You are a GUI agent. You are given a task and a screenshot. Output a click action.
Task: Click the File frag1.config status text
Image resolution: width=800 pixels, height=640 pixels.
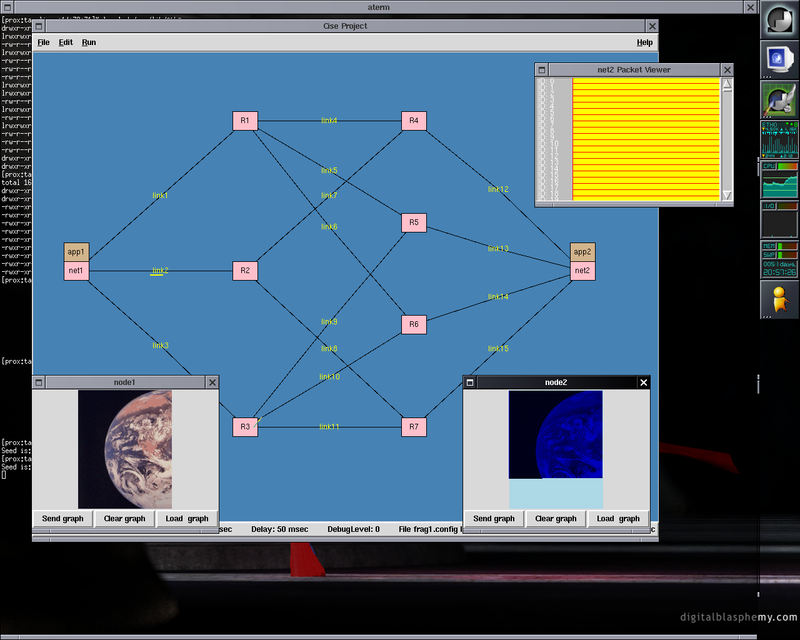click(428, 529)
